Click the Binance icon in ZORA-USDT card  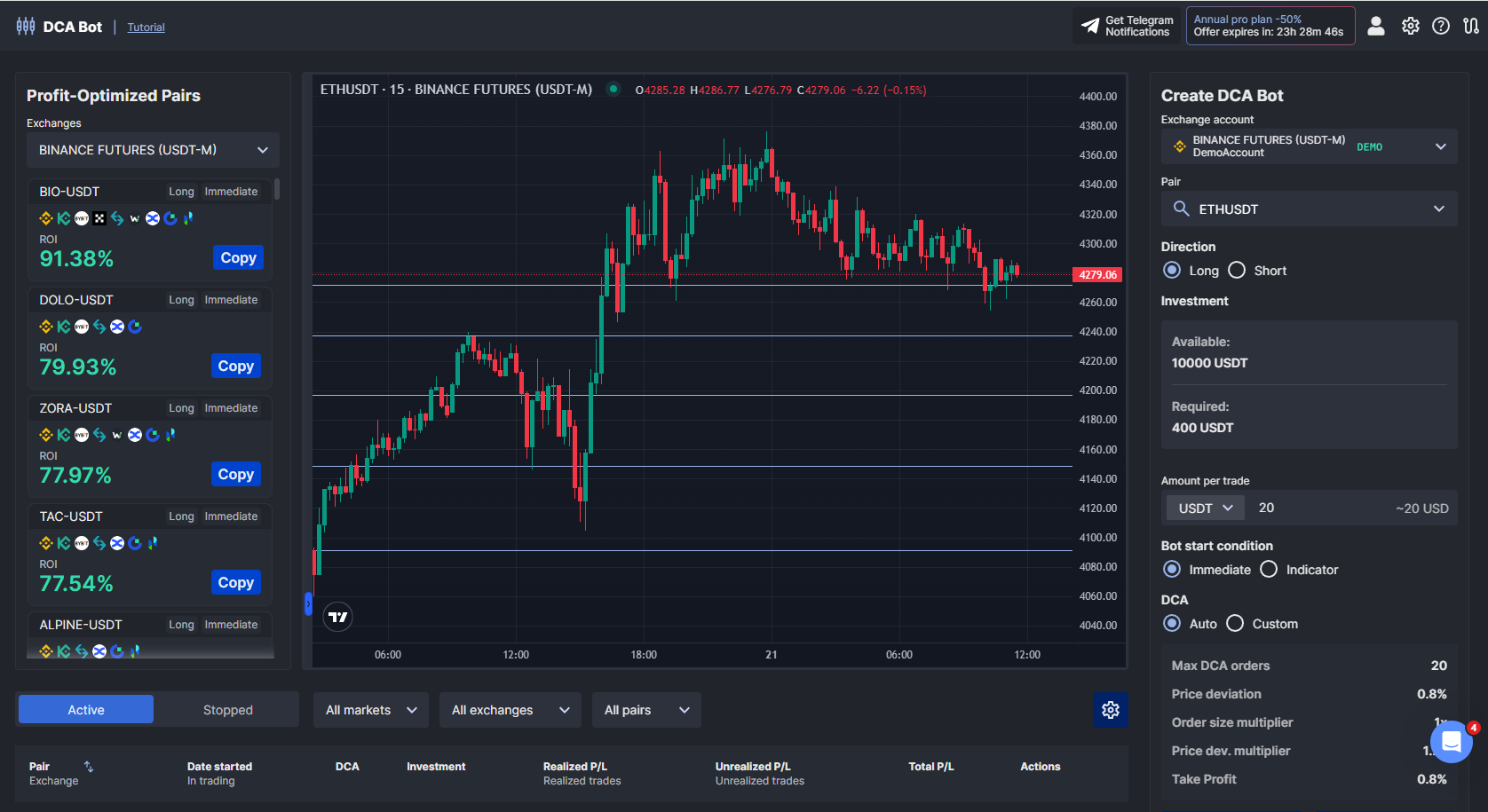[x=46, y=435]
